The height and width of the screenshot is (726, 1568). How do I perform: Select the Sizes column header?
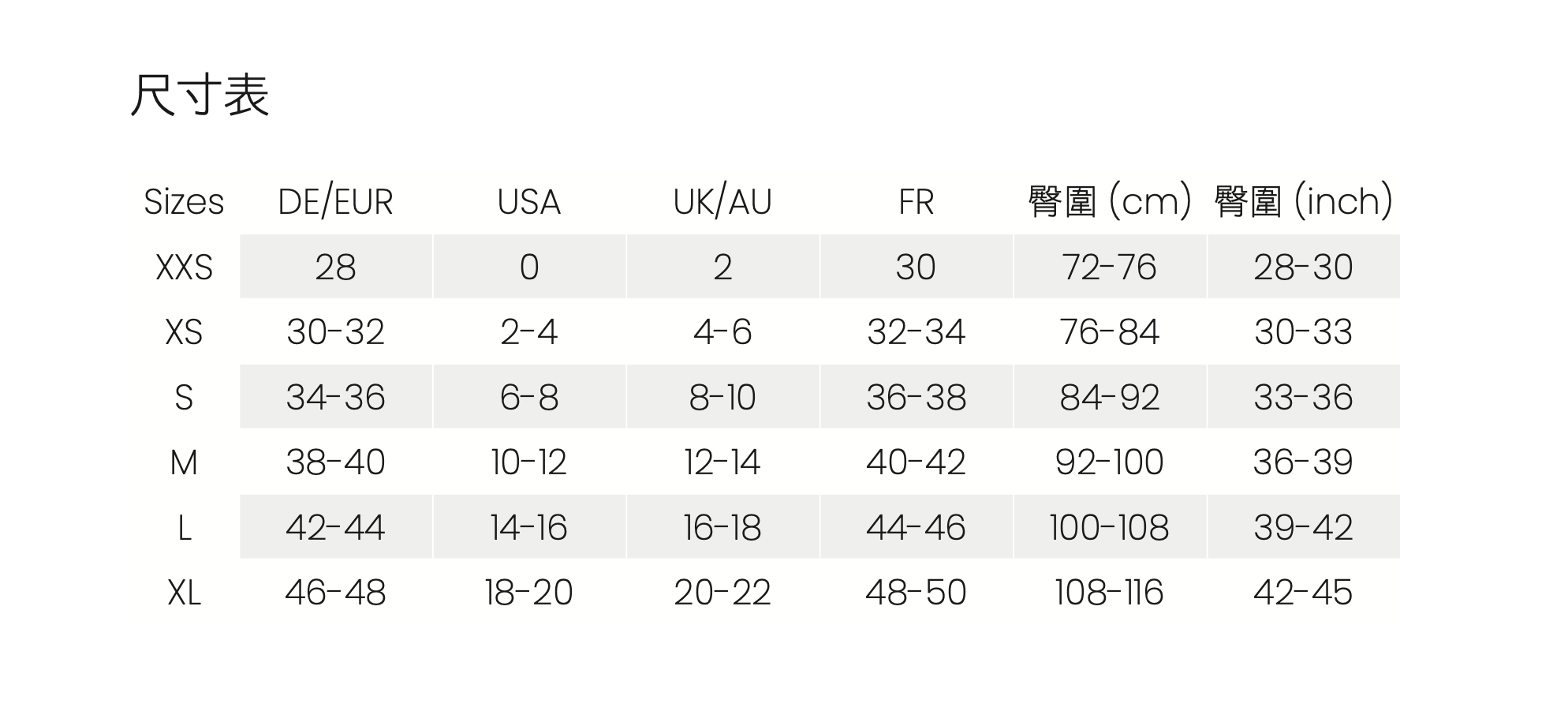point(184,202)
